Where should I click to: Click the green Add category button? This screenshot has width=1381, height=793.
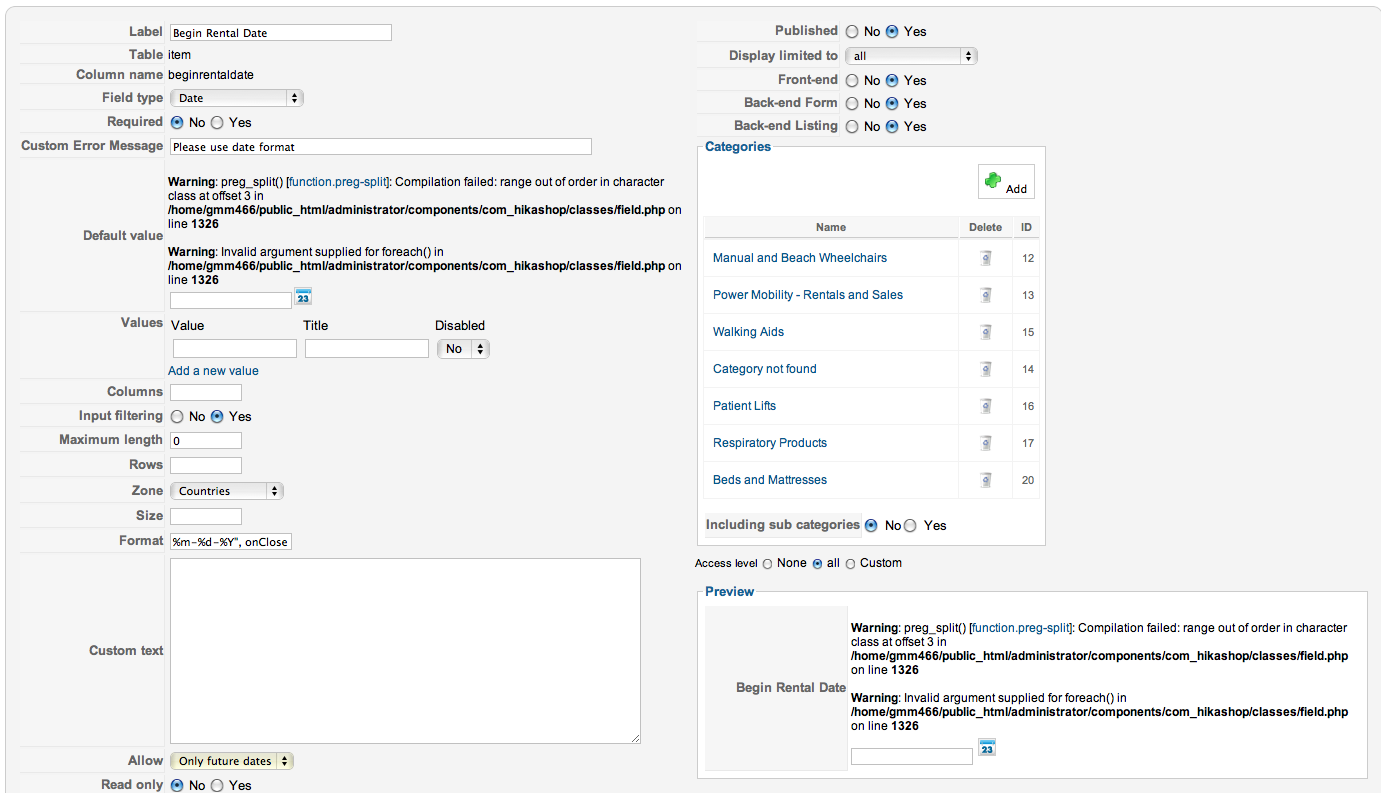pos(1005,182)
